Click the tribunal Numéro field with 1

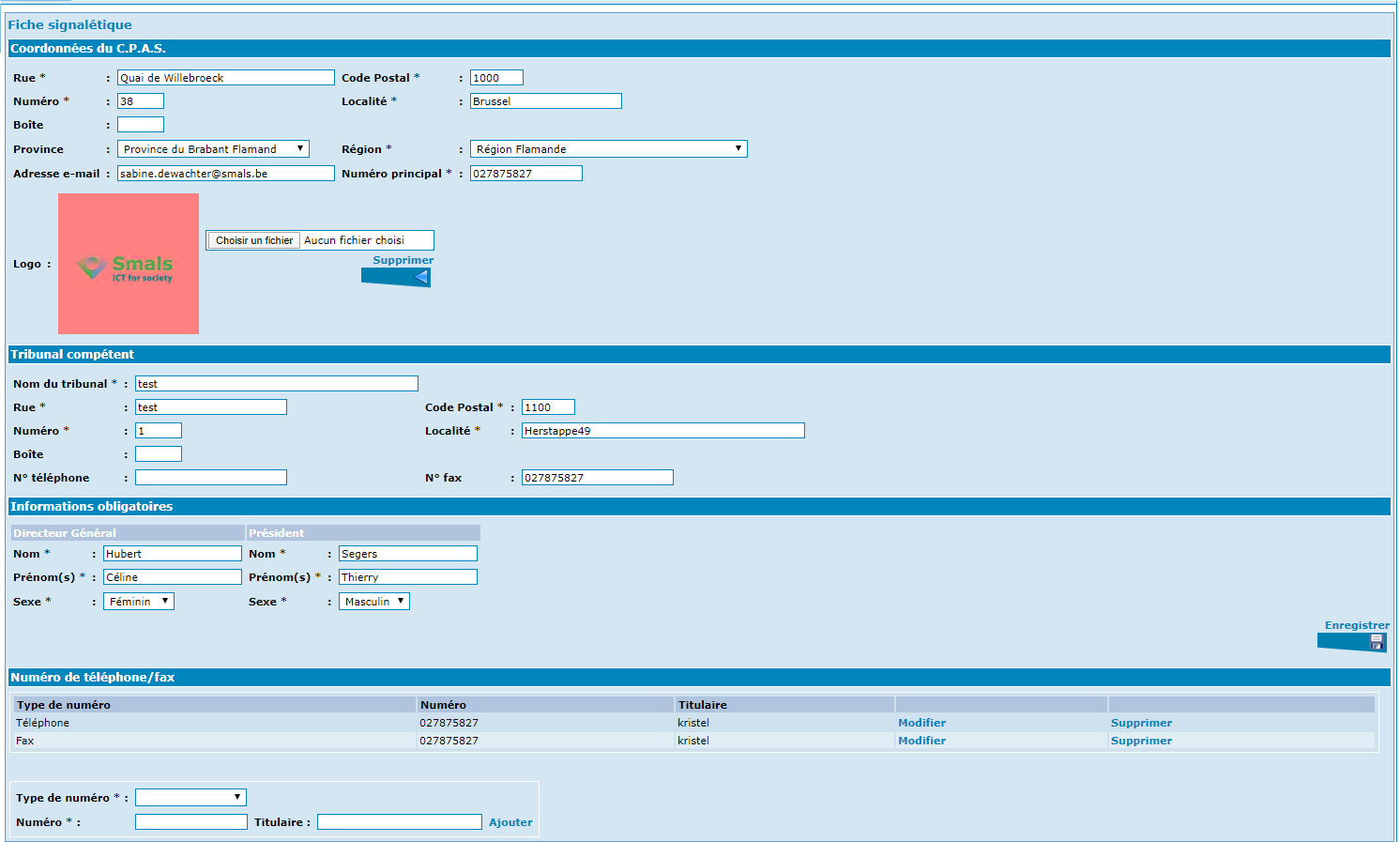click(x=159, y=431)
